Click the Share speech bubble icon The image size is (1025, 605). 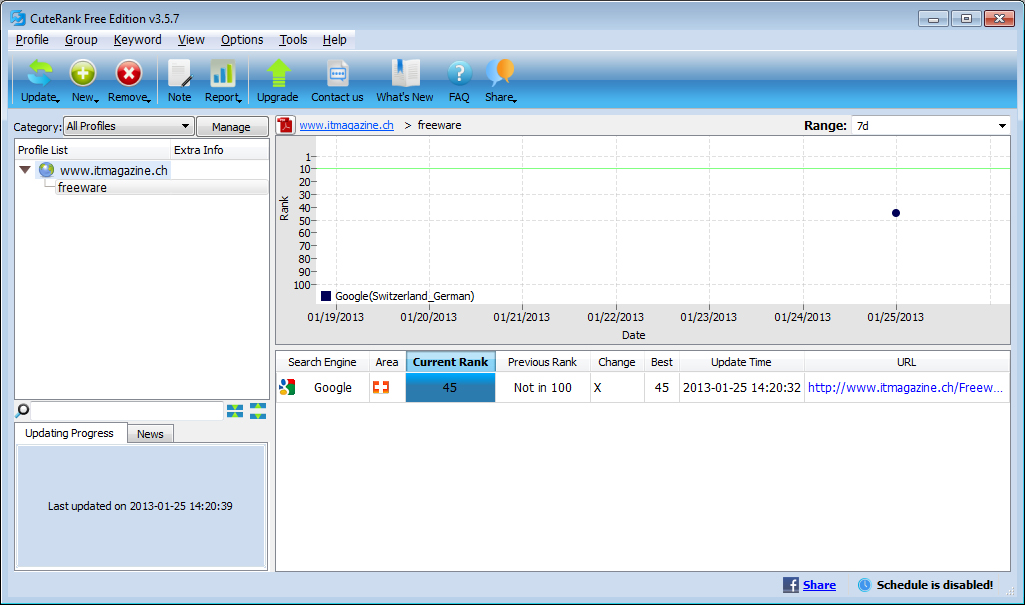point(500,73)
